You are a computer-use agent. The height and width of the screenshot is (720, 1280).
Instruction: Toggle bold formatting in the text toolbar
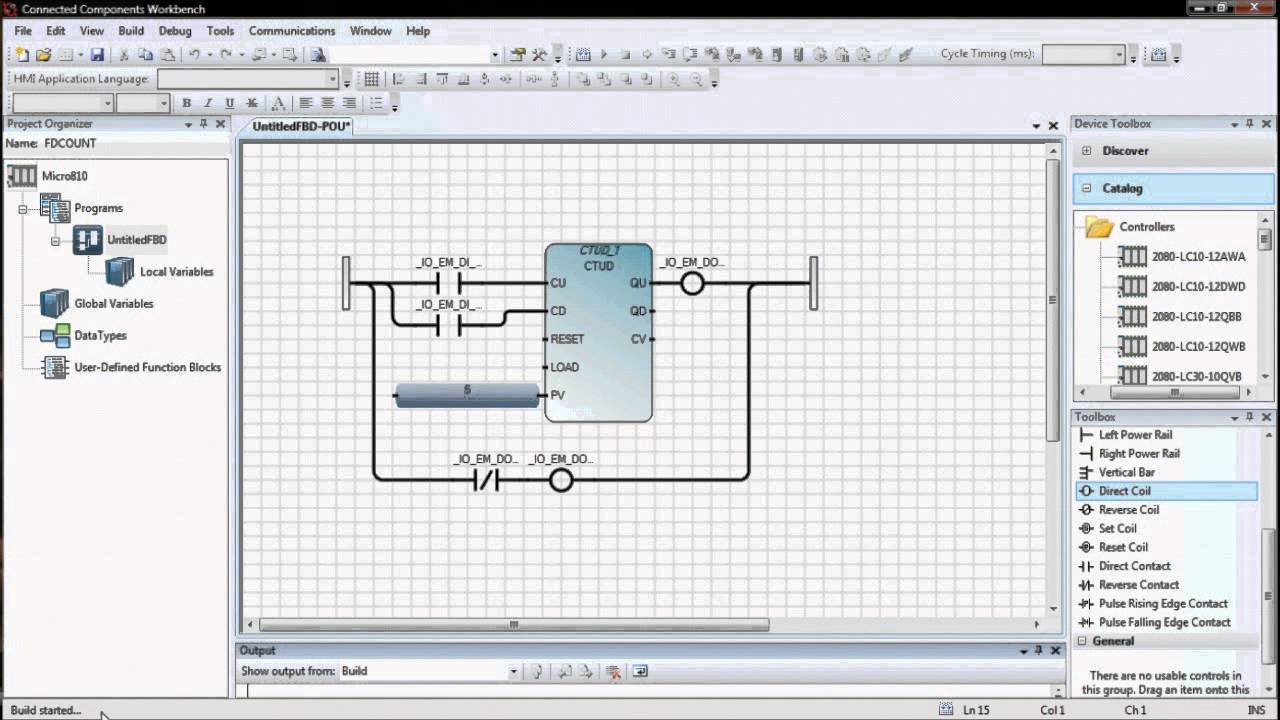pos(185,103)
